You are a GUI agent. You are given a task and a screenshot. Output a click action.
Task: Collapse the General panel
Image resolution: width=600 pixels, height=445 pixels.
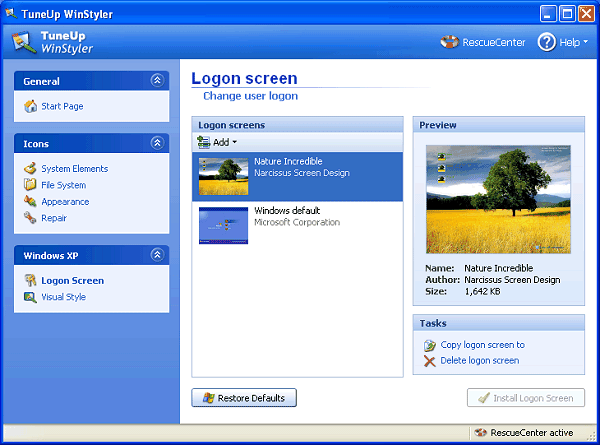tap(157, 80)
